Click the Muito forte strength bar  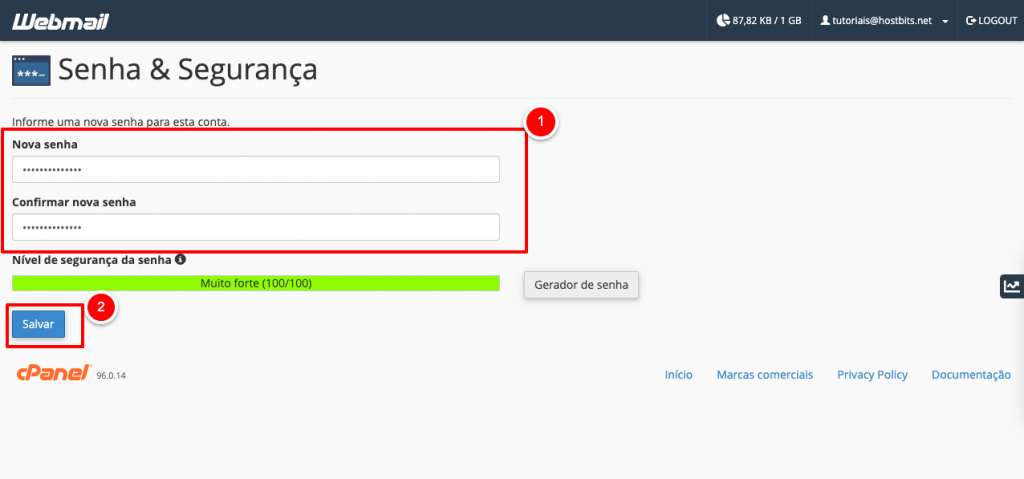tap(256, 283)
